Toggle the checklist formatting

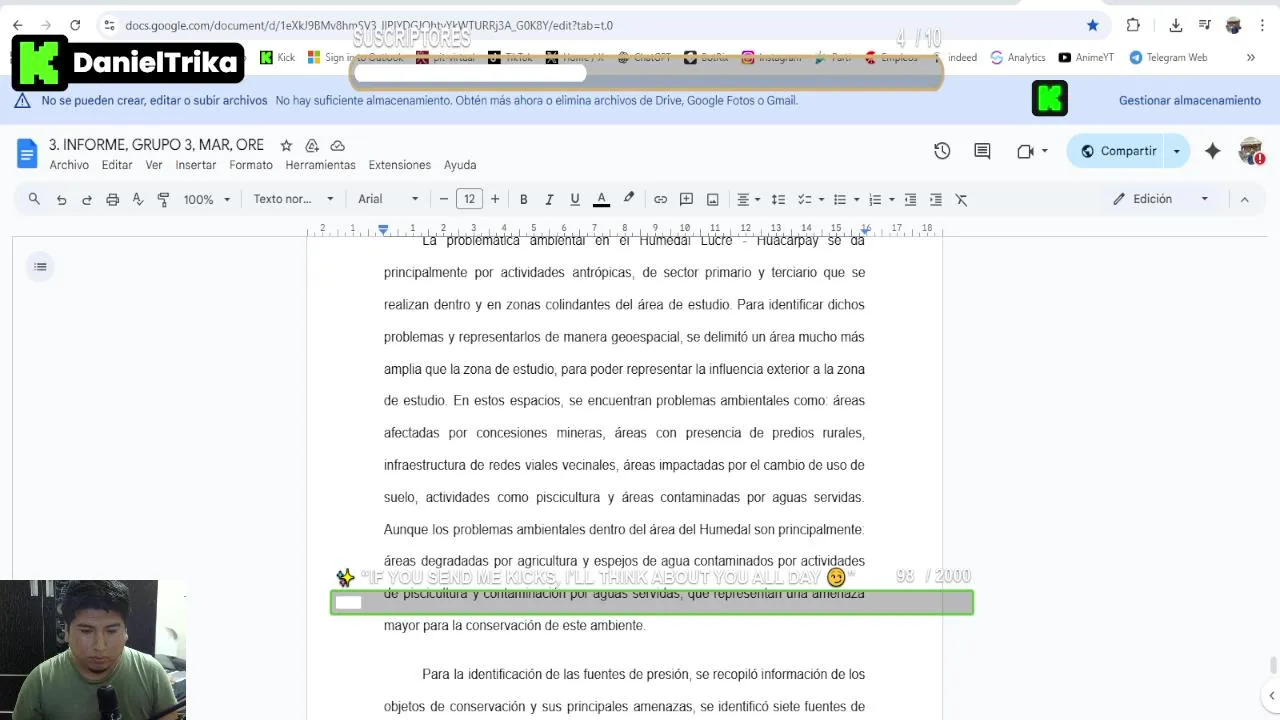click(804, 199)
